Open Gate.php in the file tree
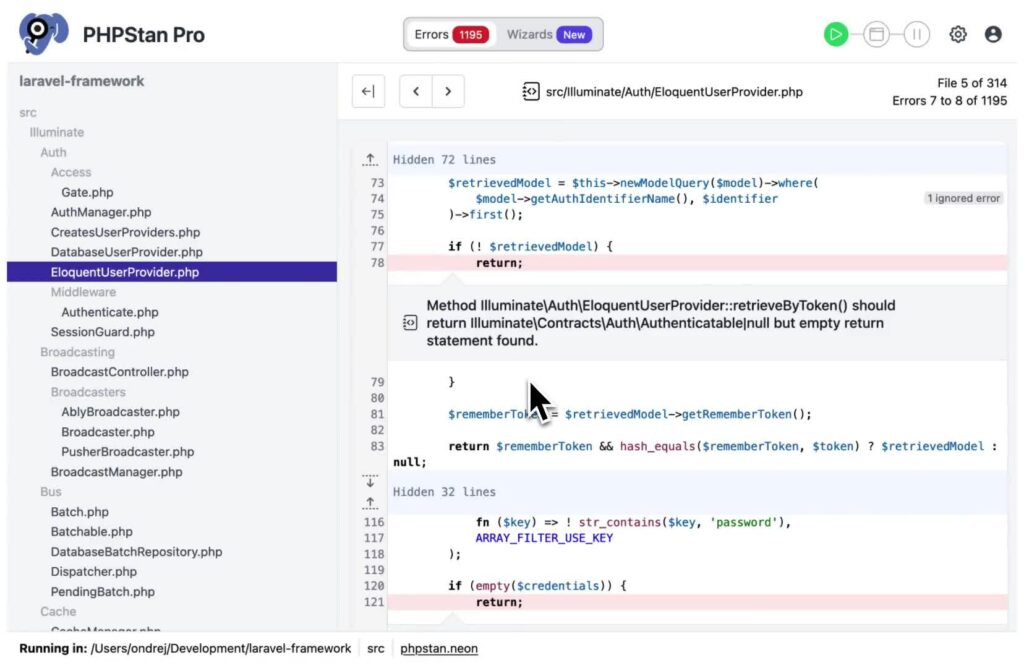Screen dimensions: 1024x668 point(88,192)
